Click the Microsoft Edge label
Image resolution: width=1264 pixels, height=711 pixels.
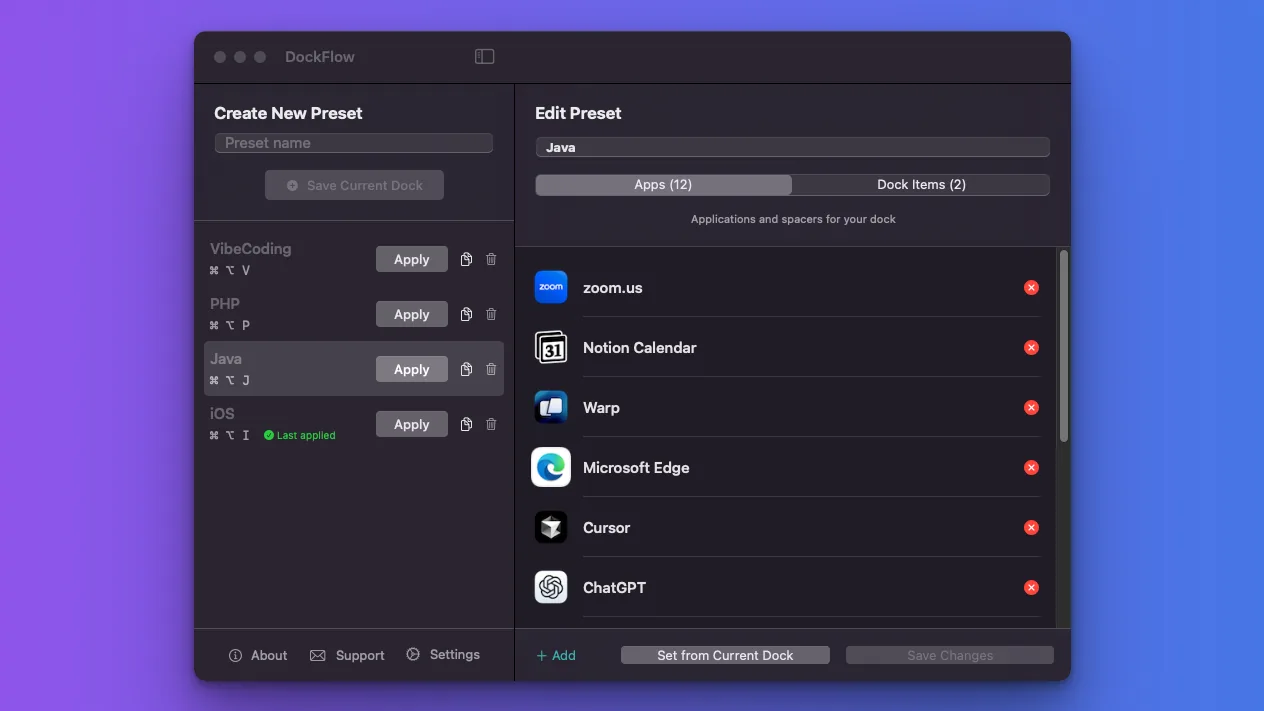tap(636, 467)
